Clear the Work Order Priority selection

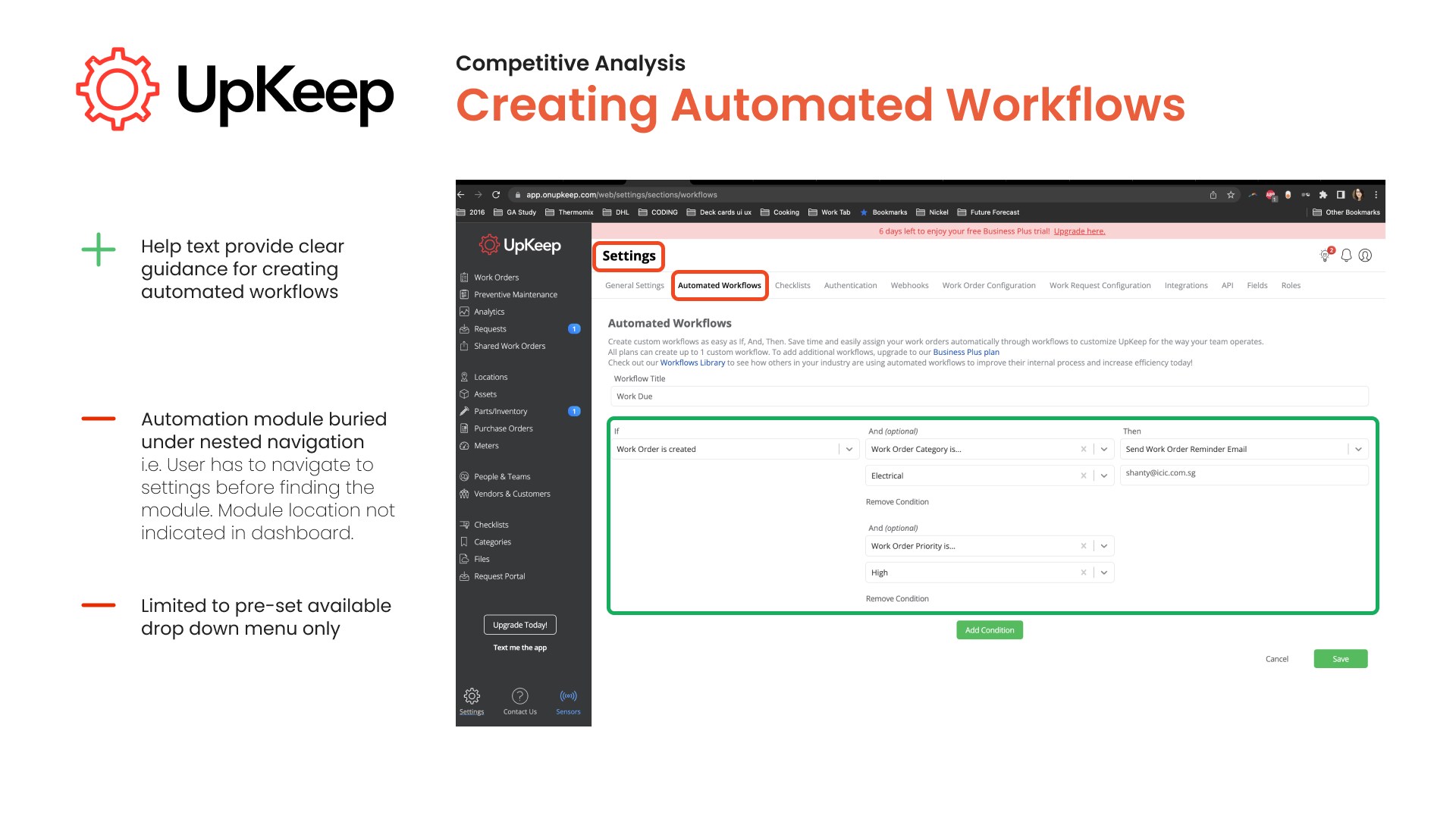1084,546
